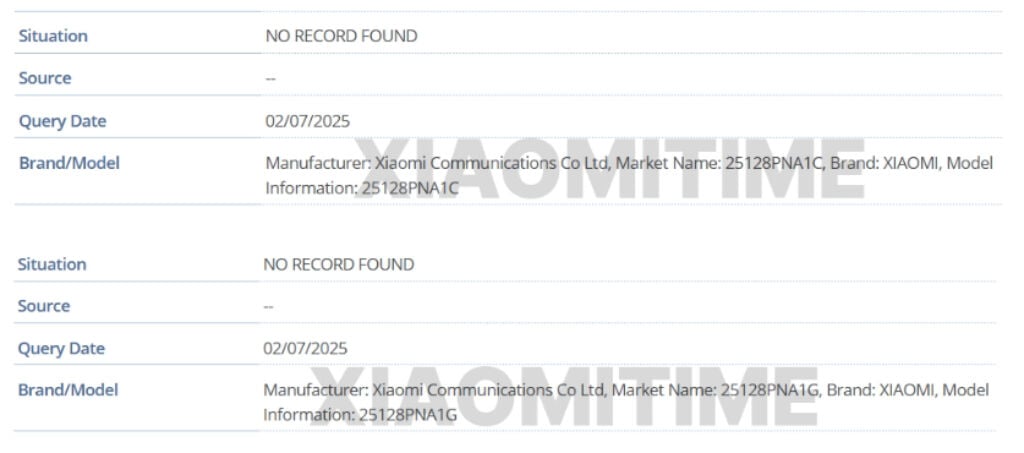
Task: Click the first Brand/Model label
Action: point(69,163)
